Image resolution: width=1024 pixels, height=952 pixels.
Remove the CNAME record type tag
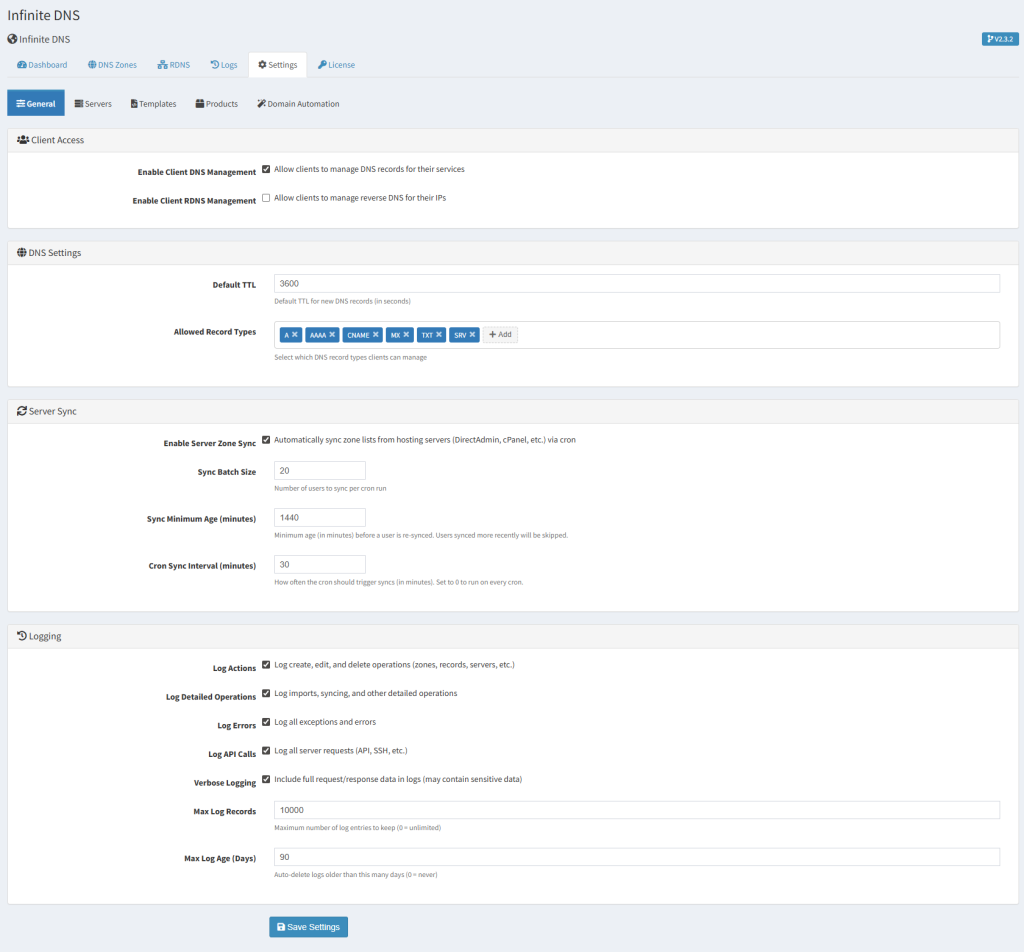pyautogui.click(x=374, y=335)
